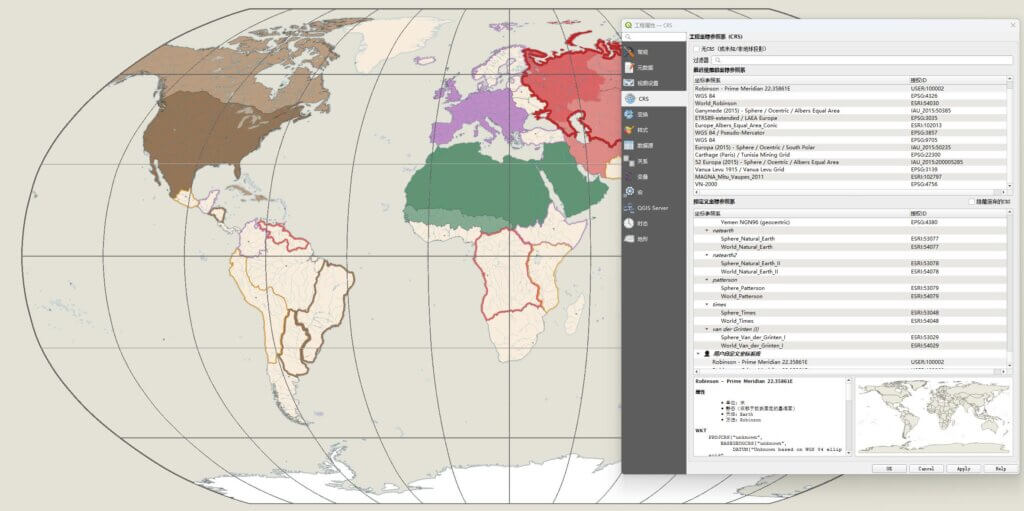
Task: Focus the 过滤器 CRS filter field
Action: [863, 59]
